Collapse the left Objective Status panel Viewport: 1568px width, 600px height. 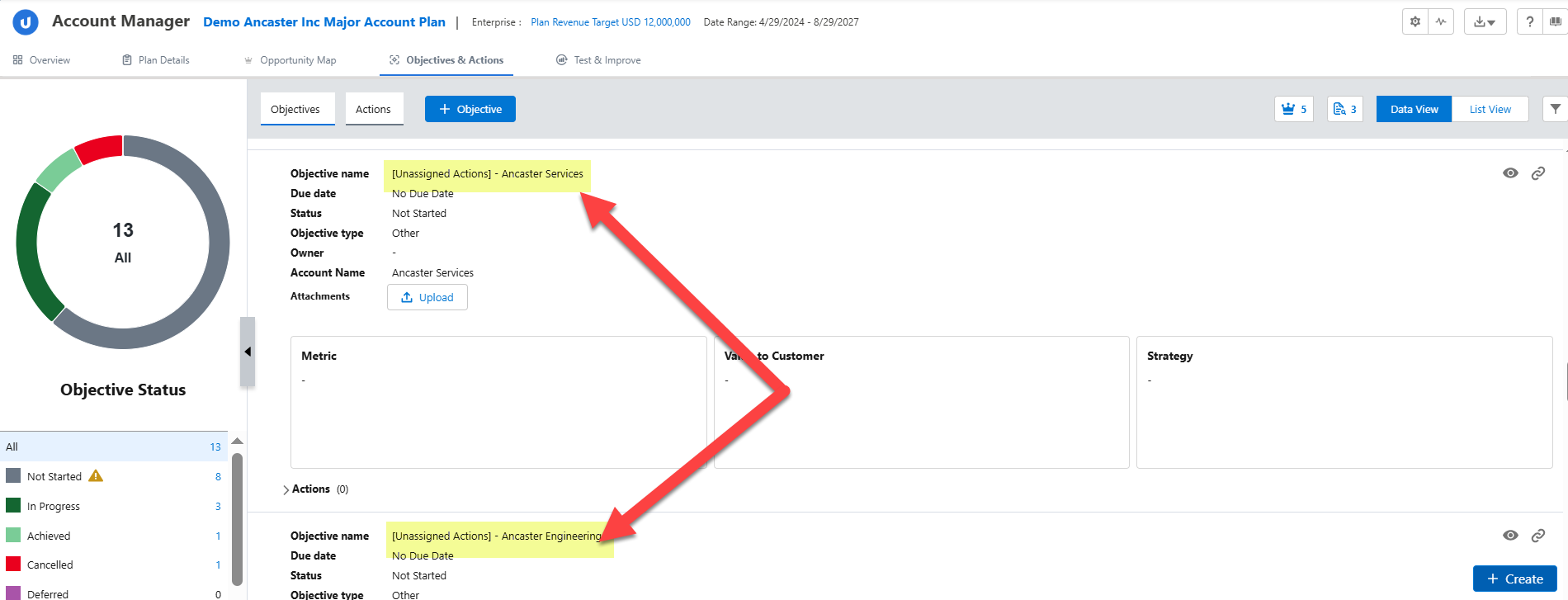pyautogui.click(x=248, y=352)
